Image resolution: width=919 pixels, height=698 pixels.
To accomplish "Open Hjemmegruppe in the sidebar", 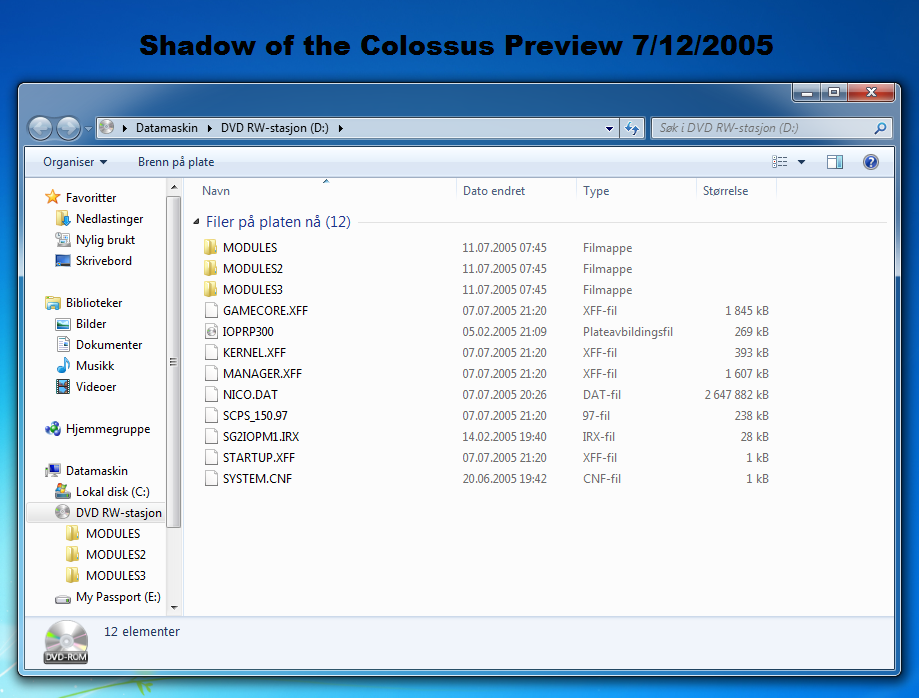I will tap(108, 429).
